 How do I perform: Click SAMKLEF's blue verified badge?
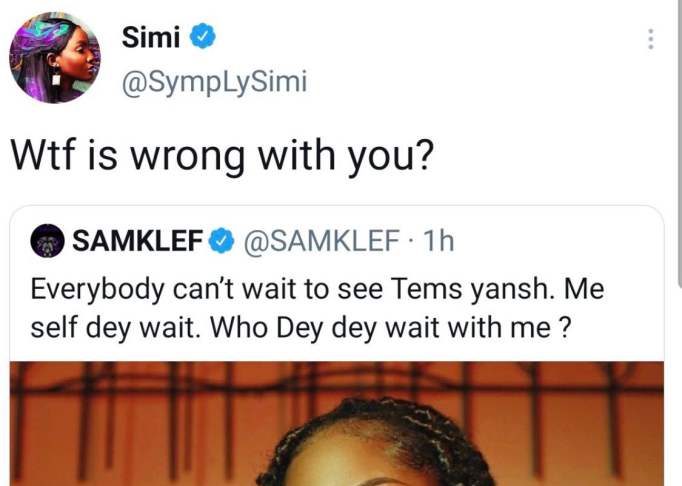point(222,240)
